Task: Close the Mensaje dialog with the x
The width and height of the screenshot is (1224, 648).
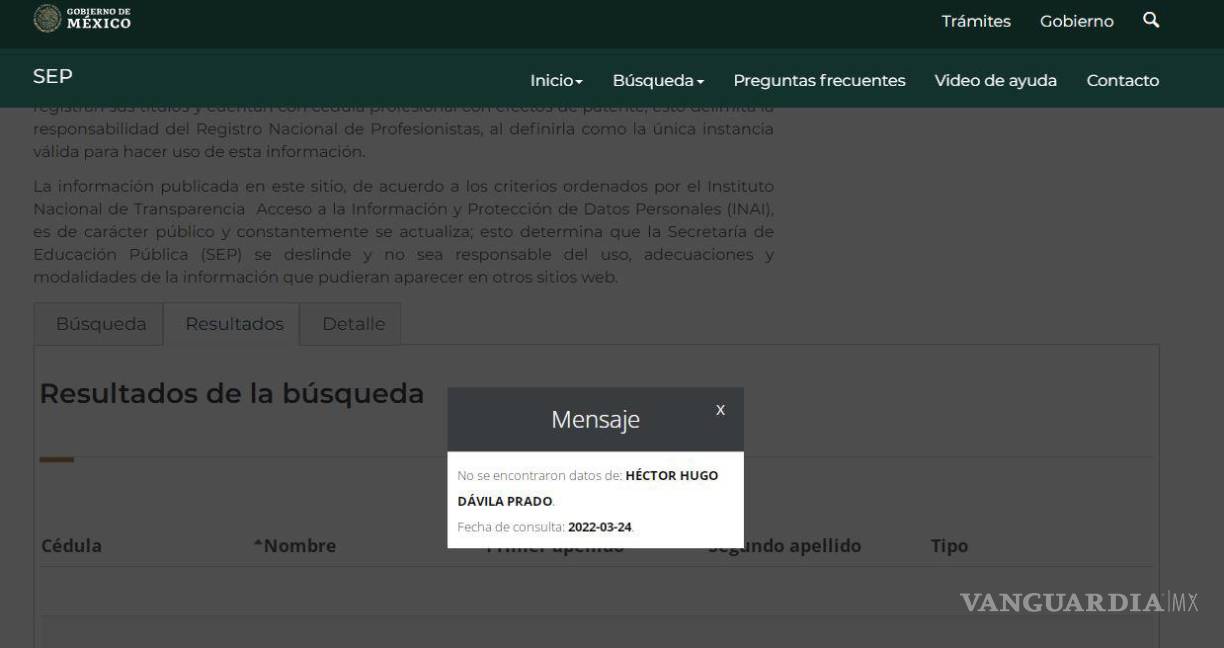Action: click(x=720, y=410)
